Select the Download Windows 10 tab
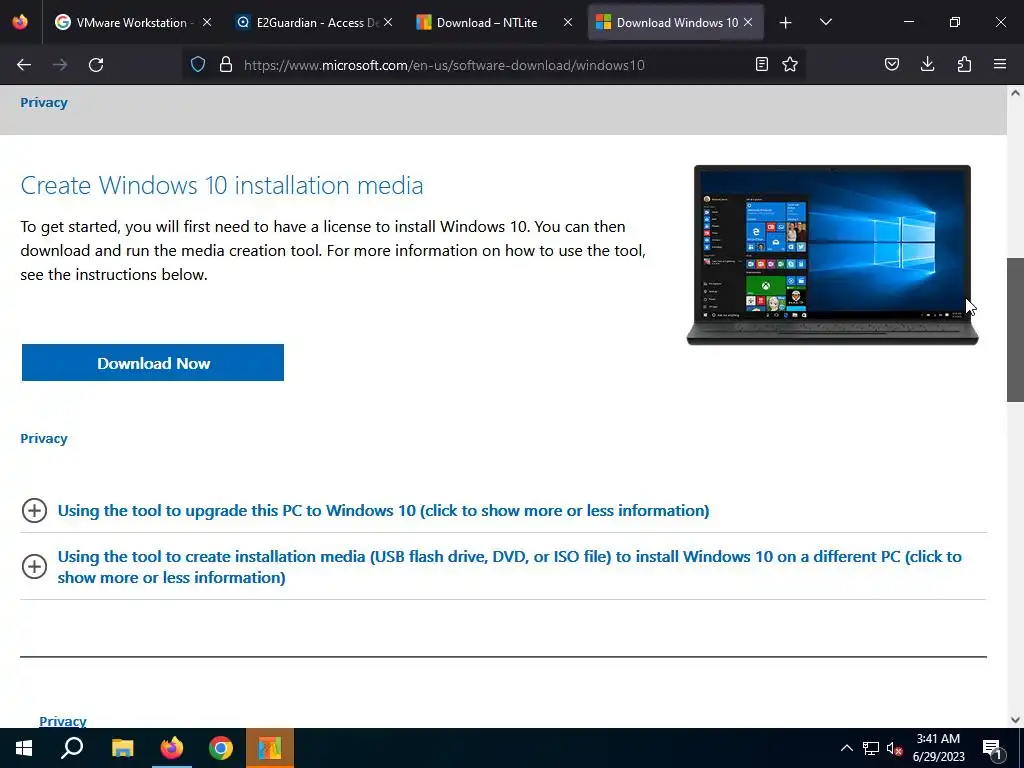This screenshot has width=1024, height=768. [x=676, y=23]
